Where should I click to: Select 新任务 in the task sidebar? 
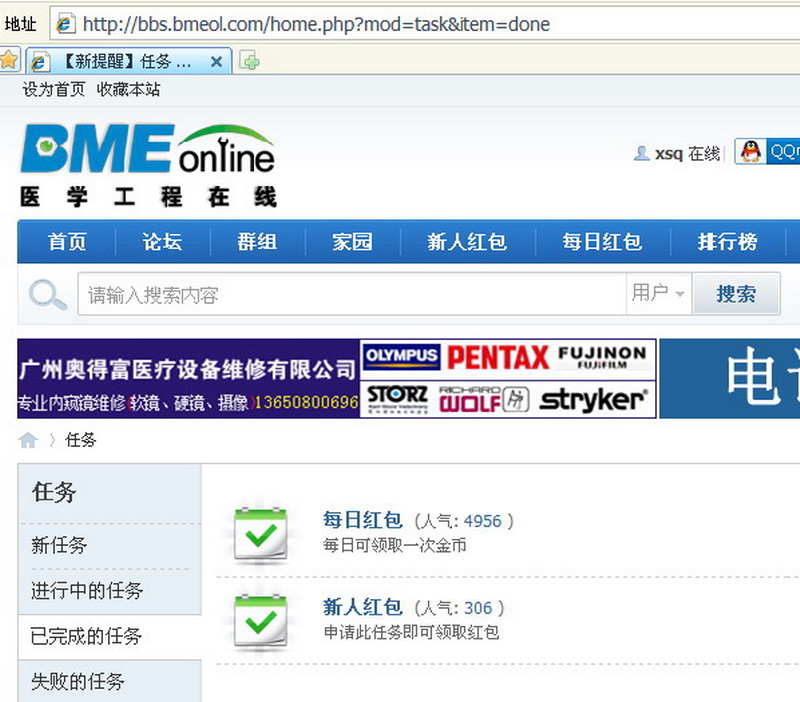(x=59, y=546)
